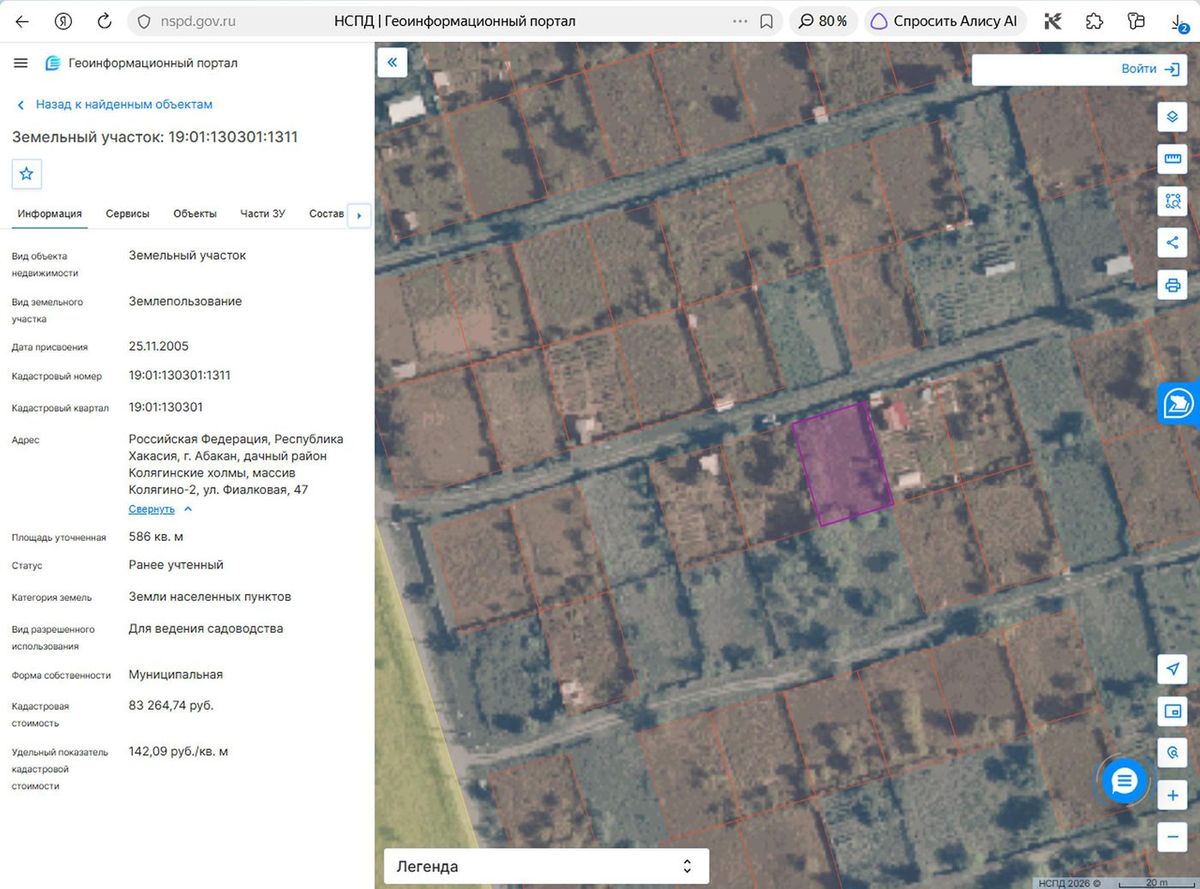The width and height of the screenshot is (1200, 889).
Task: Click the Войти login button
Action: [x=1151, y=69]
